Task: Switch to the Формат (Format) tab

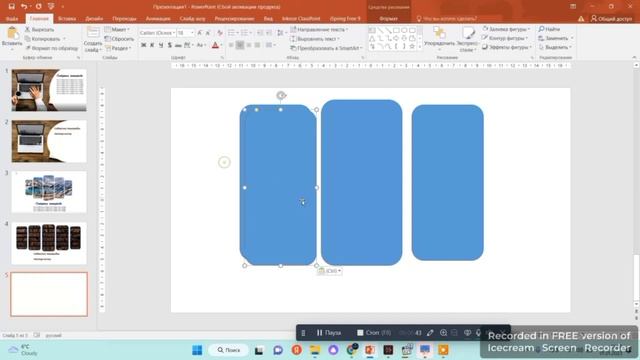Action: [389, 19]
